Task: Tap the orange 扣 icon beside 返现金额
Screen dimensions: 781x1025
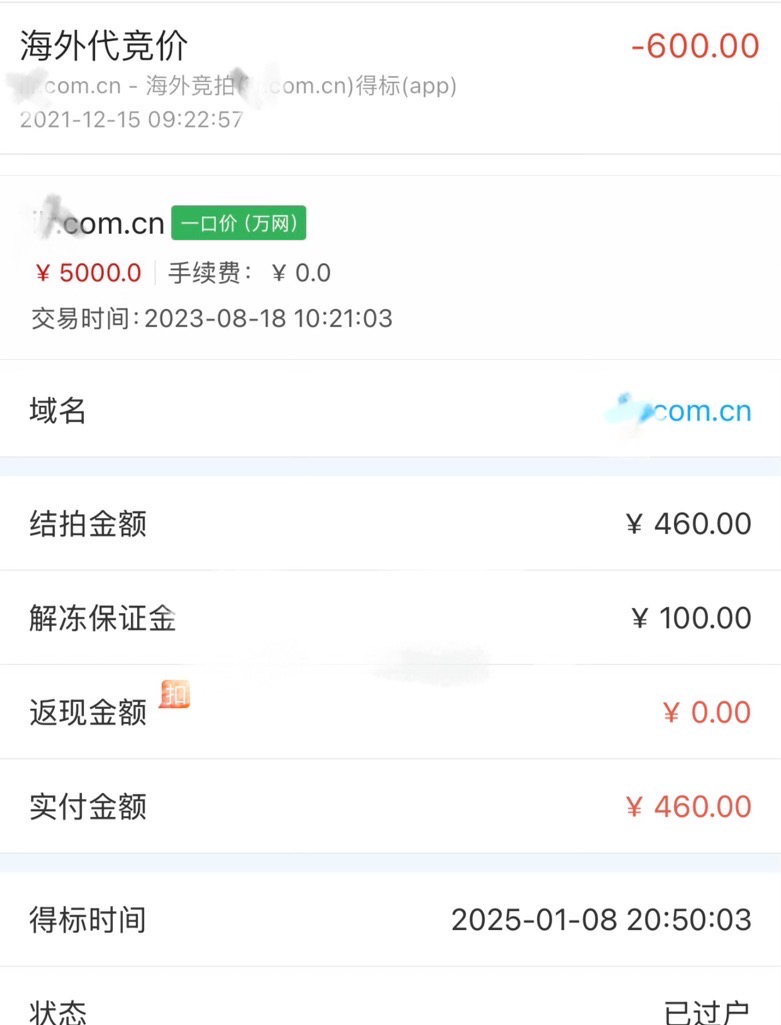Action: (175, 694)
